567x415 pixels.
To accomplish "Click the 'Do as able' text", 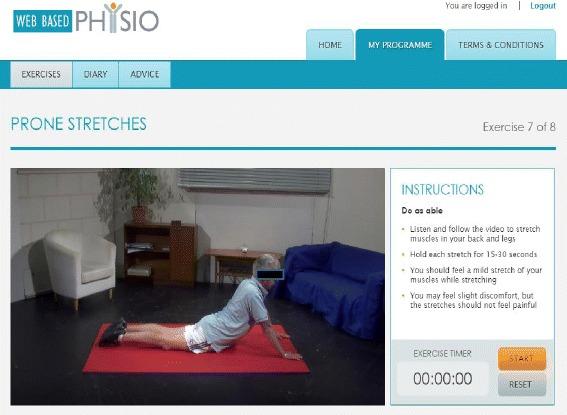I will [422, 211].
